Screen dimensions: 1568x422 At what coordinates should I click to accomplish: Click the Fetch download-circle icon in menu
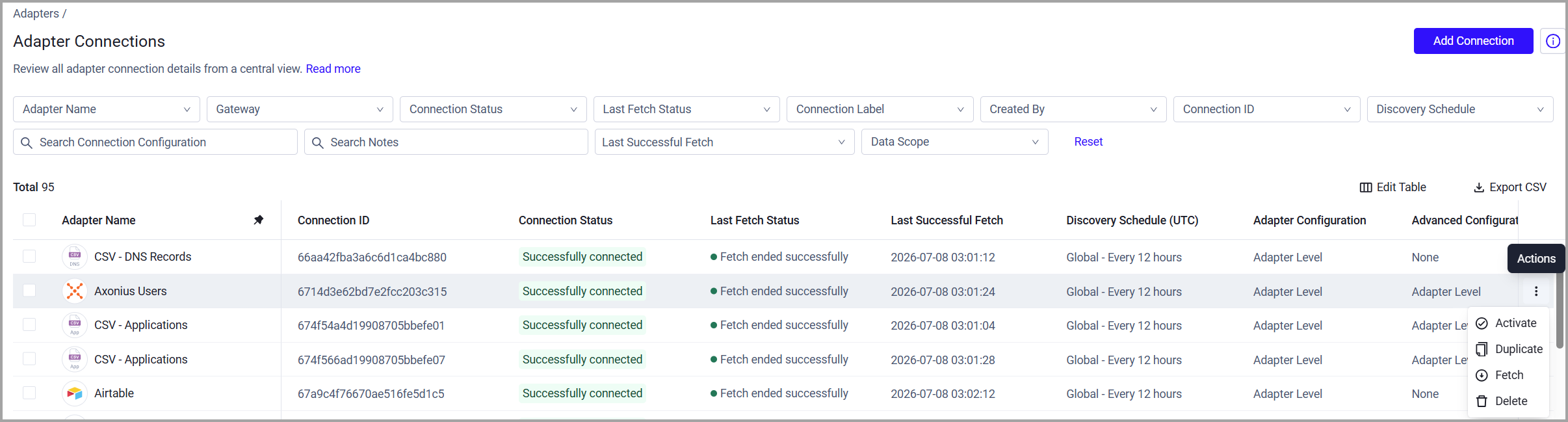coord(1482,375)
